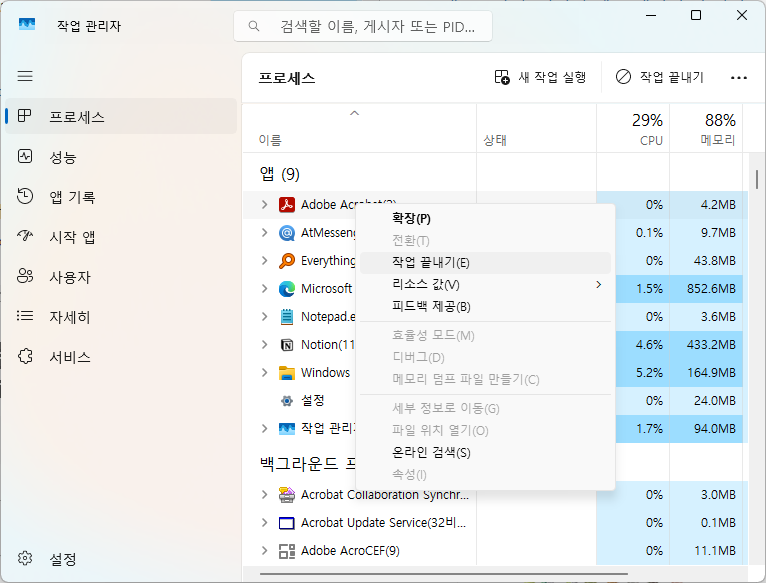The width and height of the screenshot is (766, 583).
Task: Sort by the 29% CPU column
Action: tap(633, 129)
